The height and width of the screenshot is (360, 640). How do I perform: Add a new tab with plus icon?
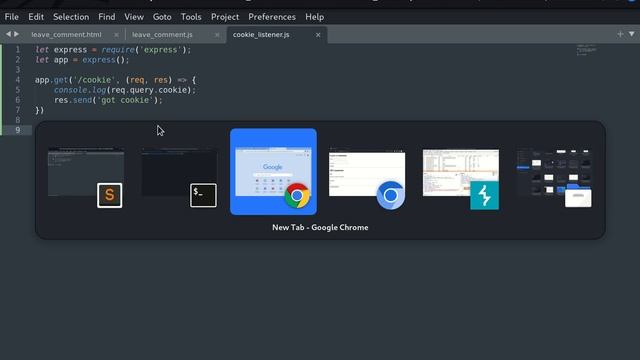(x=620, y=34)
